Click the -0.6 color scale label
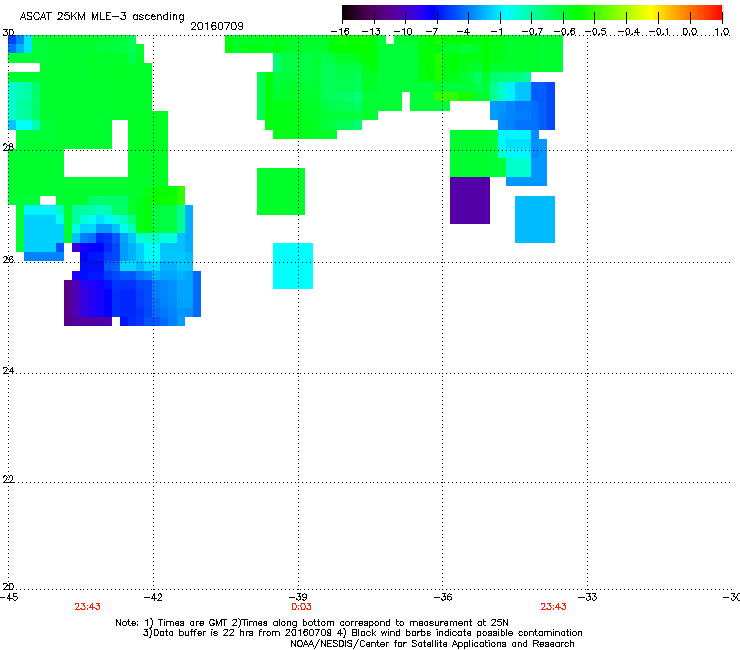 click(x=564, y=32)
